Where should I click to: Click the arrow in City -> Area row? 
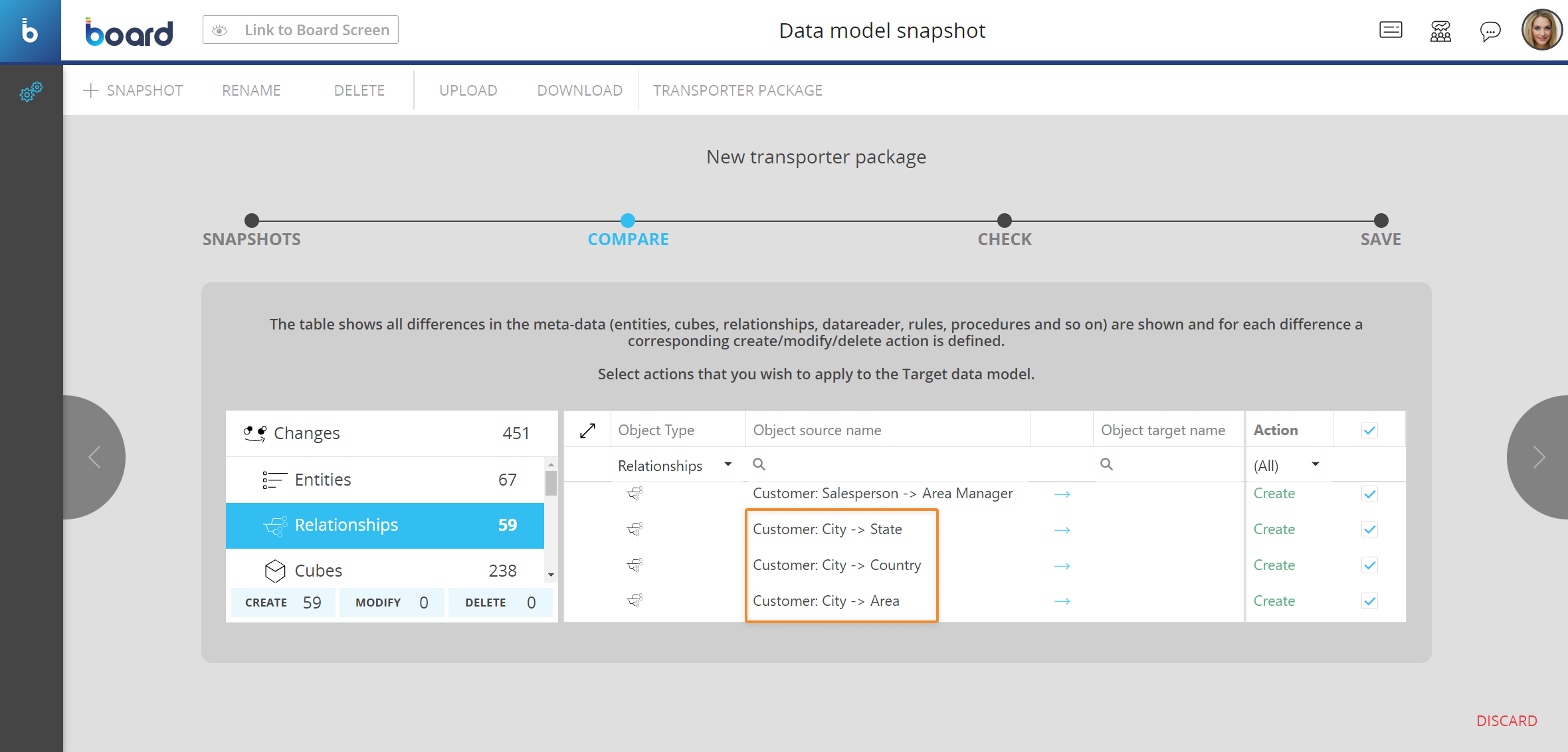[1062, 601]
